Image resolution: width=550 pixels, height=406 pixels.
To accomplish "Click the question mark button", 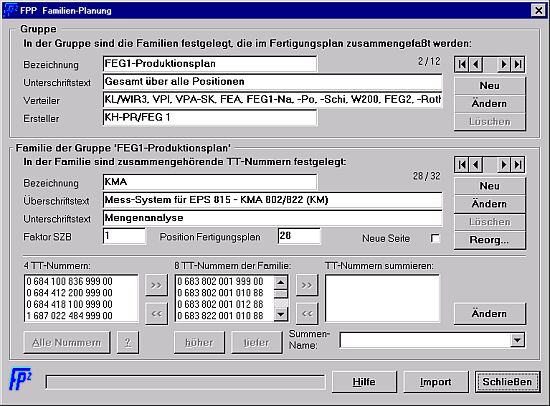I will coord(128,342).
